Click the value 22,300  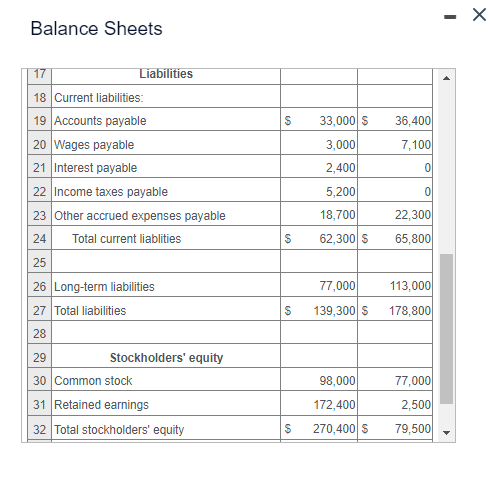[413, 215]
